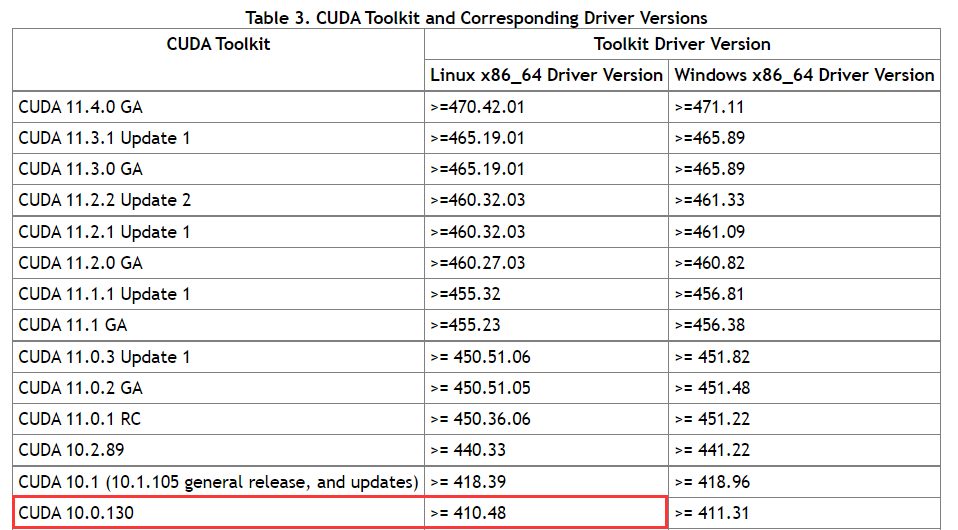Select the '>=456.81' Windows driver cell
The image size is (958, 530).
point(804,294)
